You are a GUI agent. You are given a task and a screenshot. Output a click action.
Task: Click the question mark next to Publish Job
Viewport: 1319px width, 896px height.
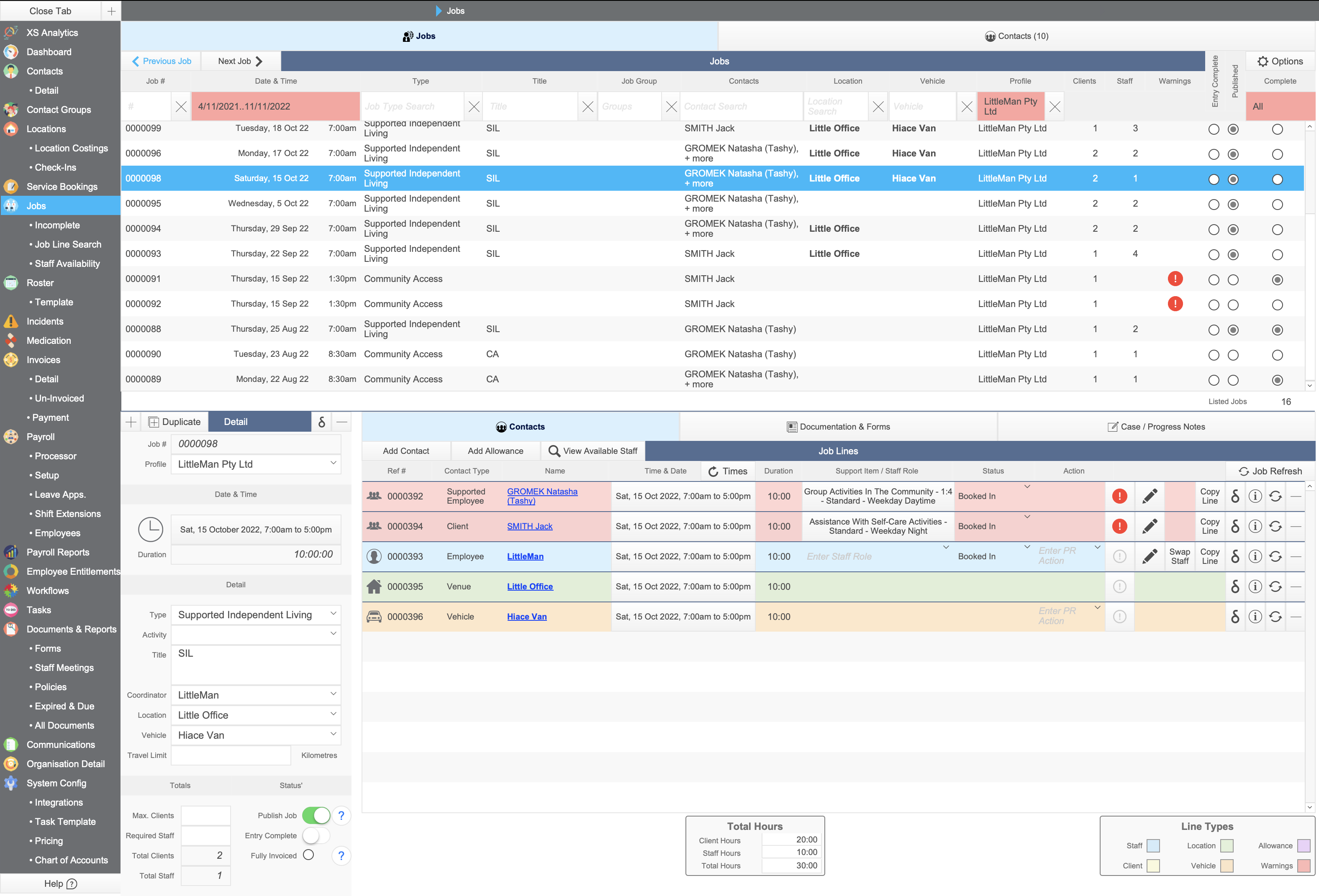[x=341, y=815]
